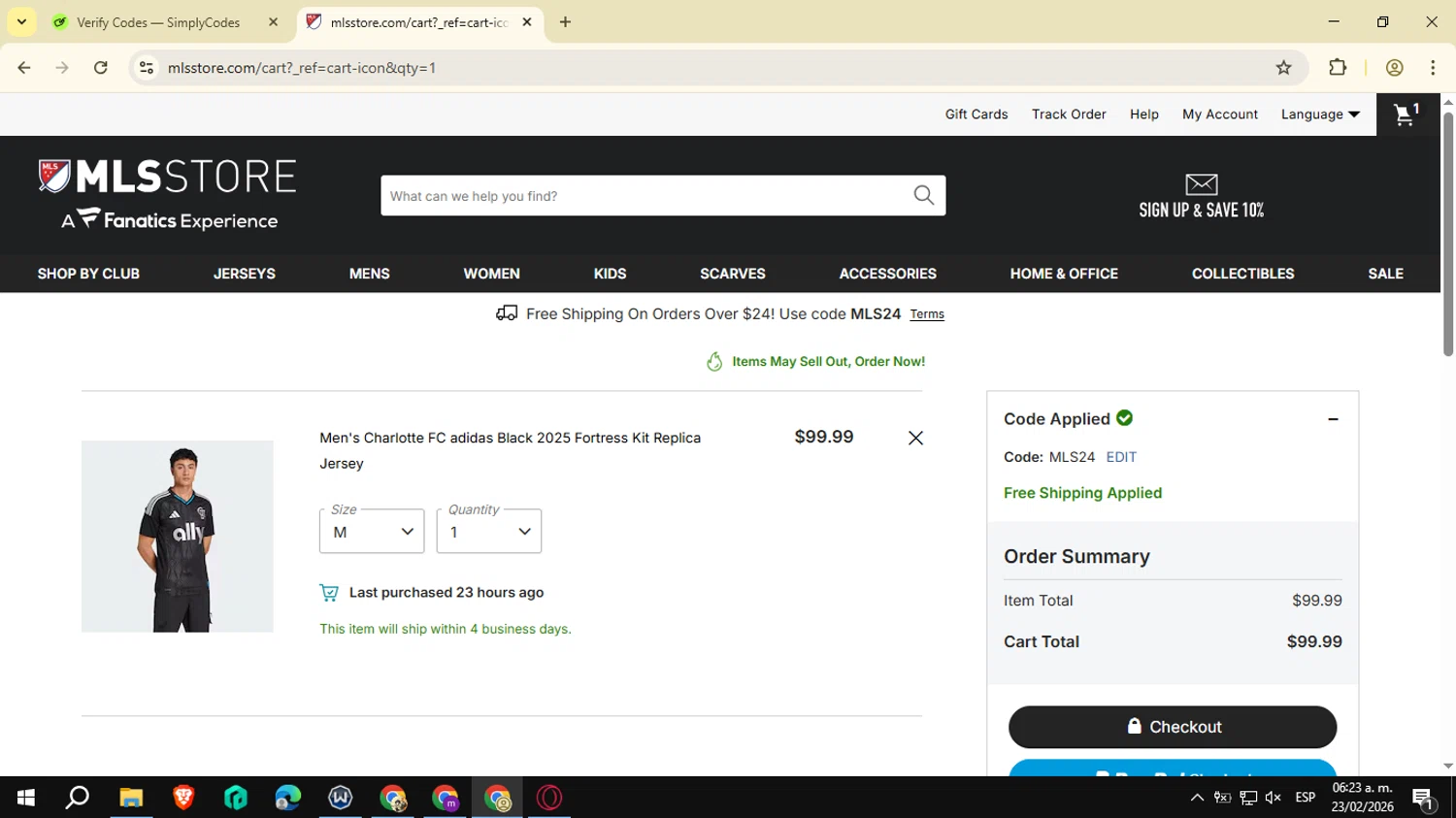This screenshot has width=1456, height=818.
Task: Go forward in browser history
Action: (62, 68)
